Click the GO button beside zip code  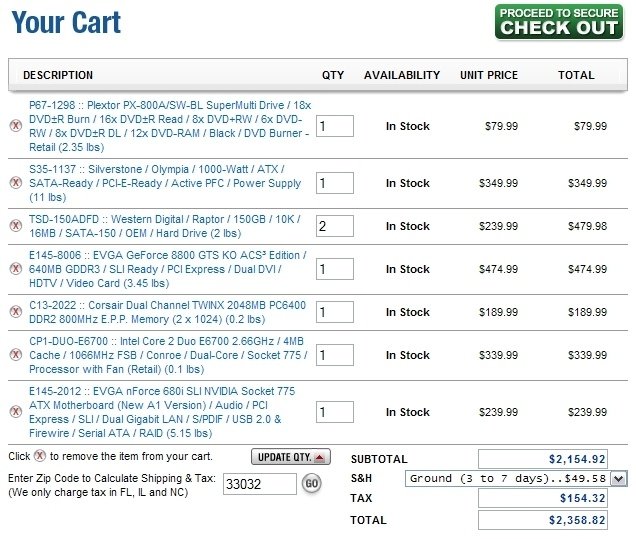point(311,484)
